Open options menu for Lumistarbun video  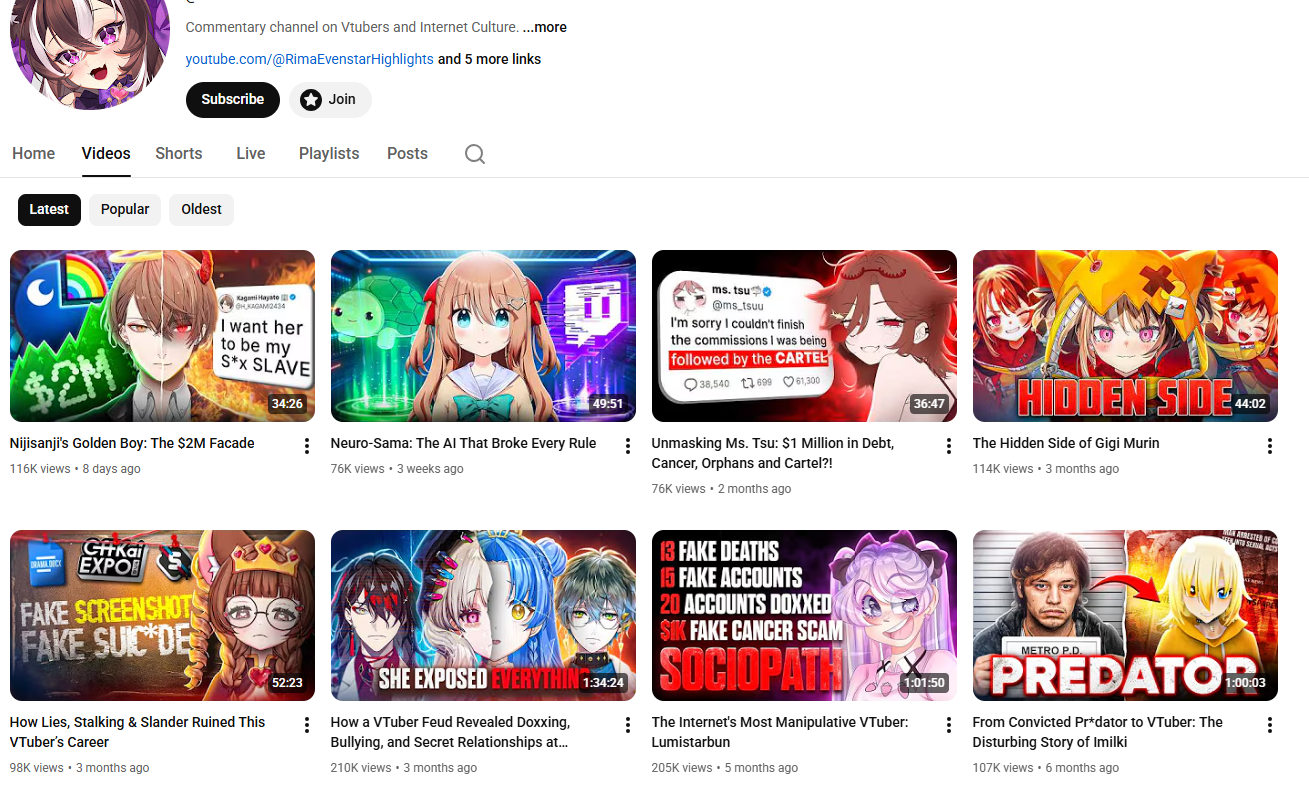949,725
